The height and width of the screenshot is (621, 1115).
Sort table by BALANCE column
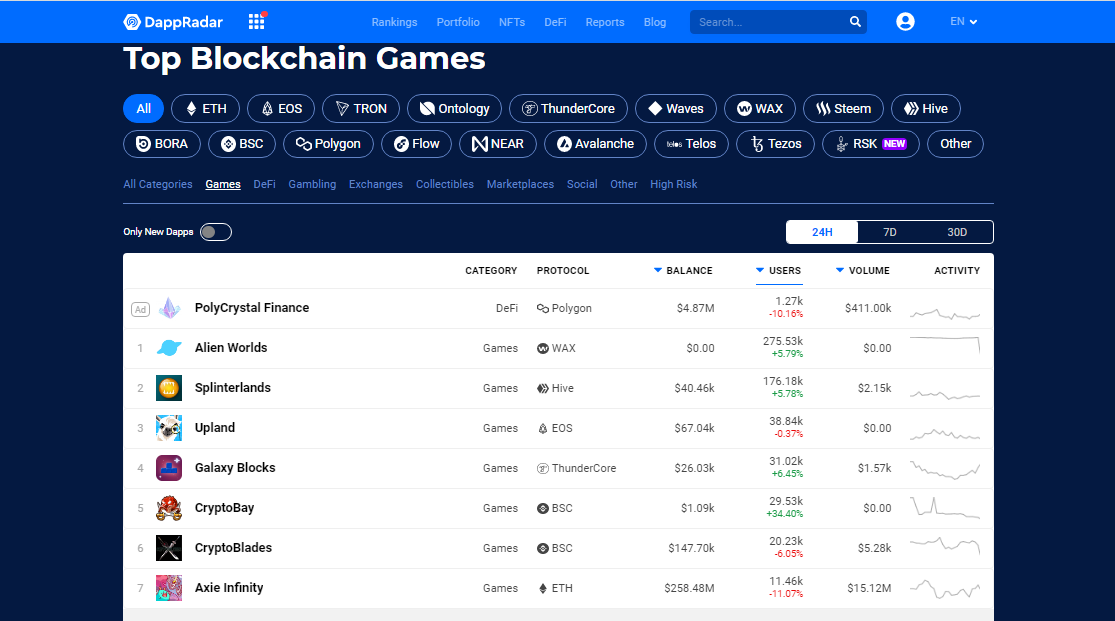(683, 270)
